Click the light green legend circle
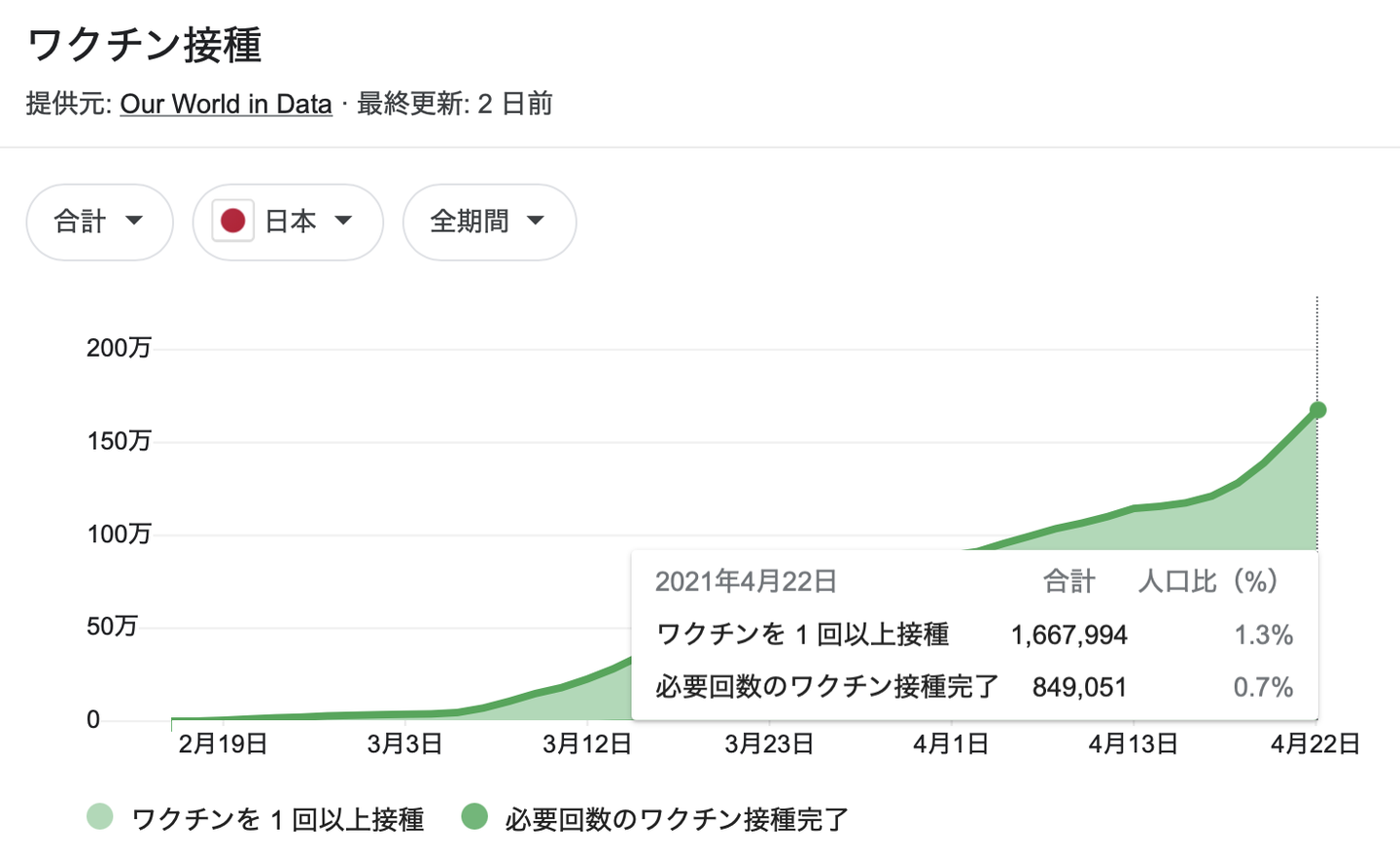 (x=99, y=817)
